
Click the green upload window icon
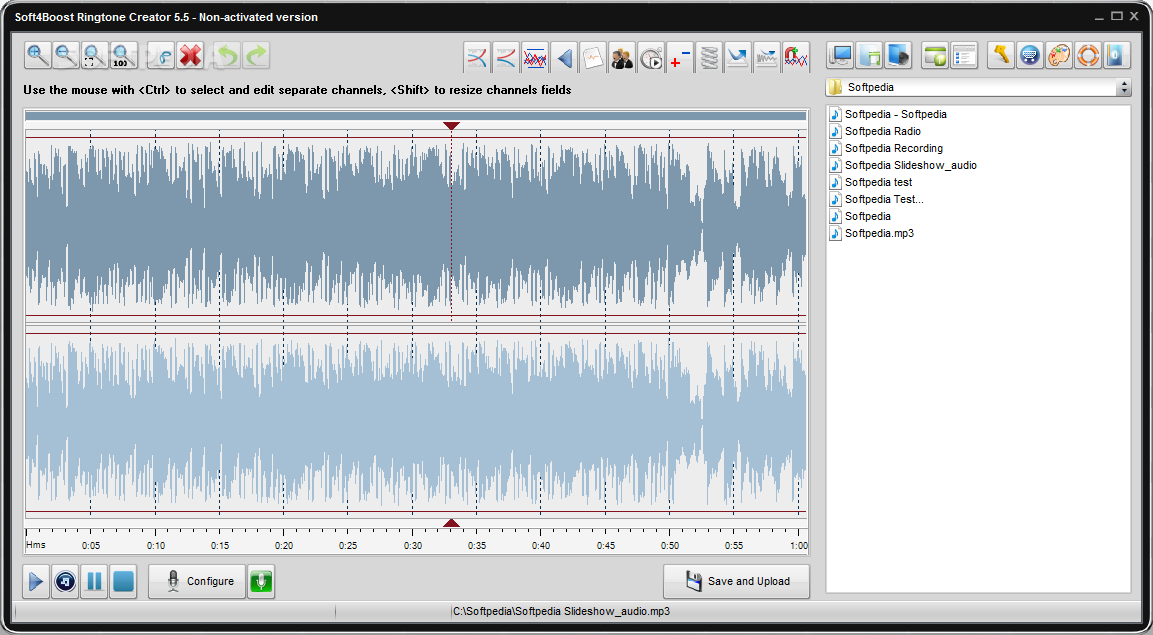coord(935,56)
